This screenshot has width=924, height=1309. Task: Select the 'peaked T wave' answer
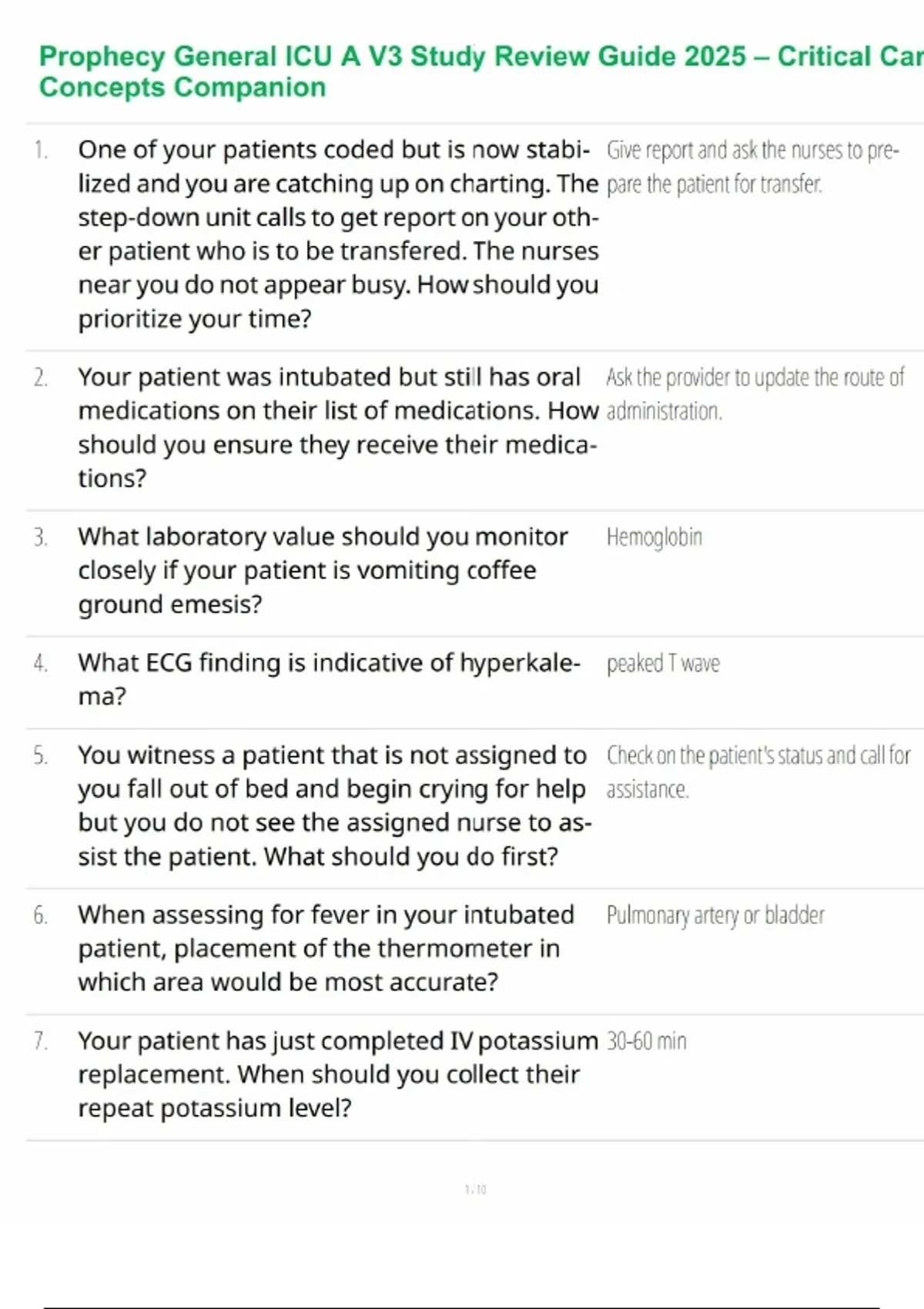(662, 664)
